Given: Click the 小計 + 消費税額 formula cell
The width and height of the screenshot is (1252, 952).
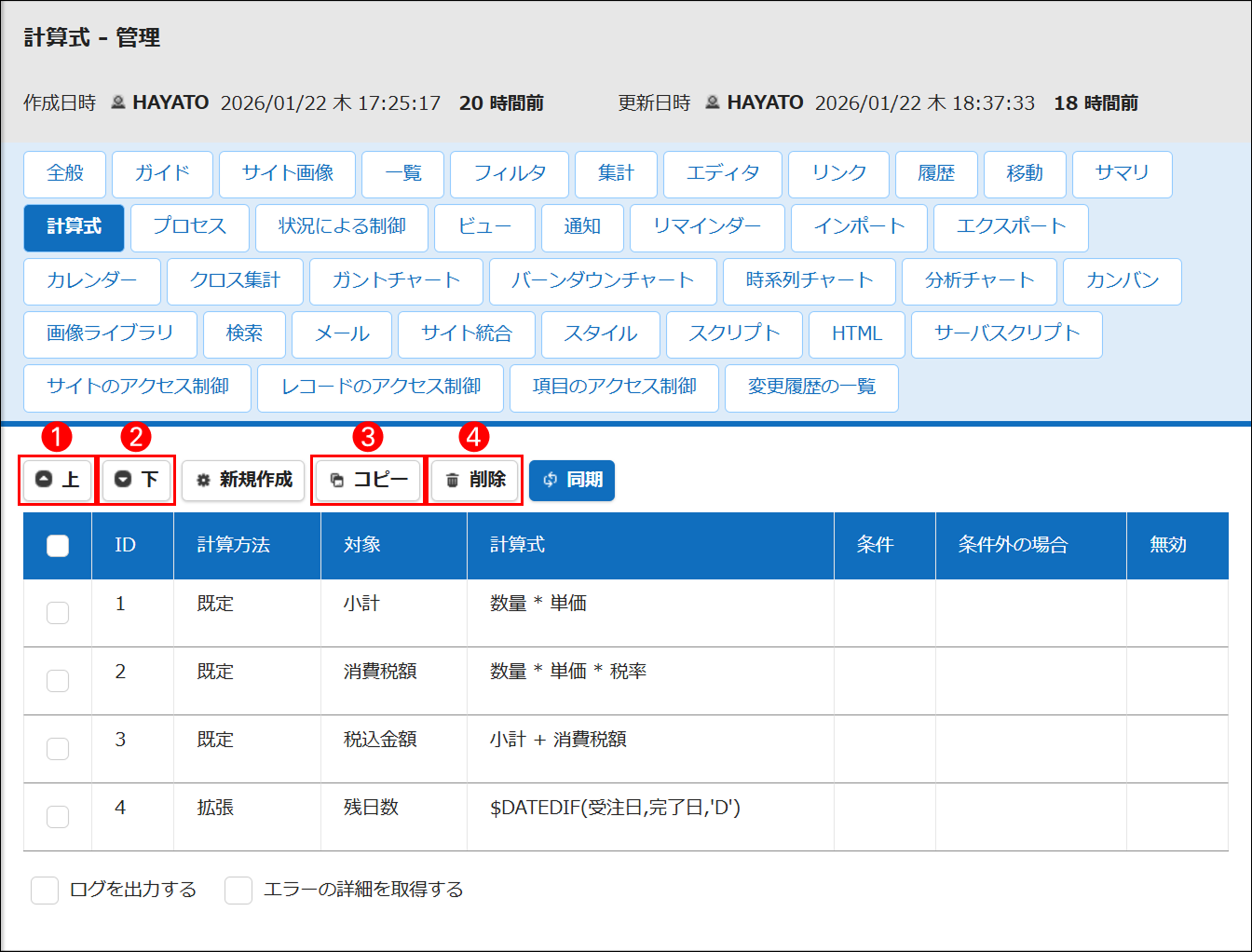Looking at the screenshot, I should click(x=650, y=749).
